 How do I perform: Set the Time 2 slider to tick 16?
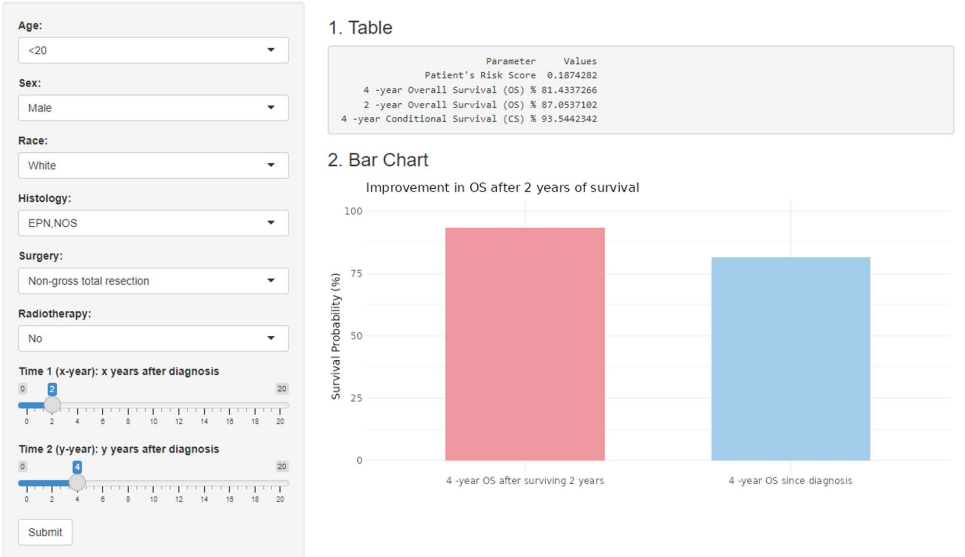[x=230, y=482]
